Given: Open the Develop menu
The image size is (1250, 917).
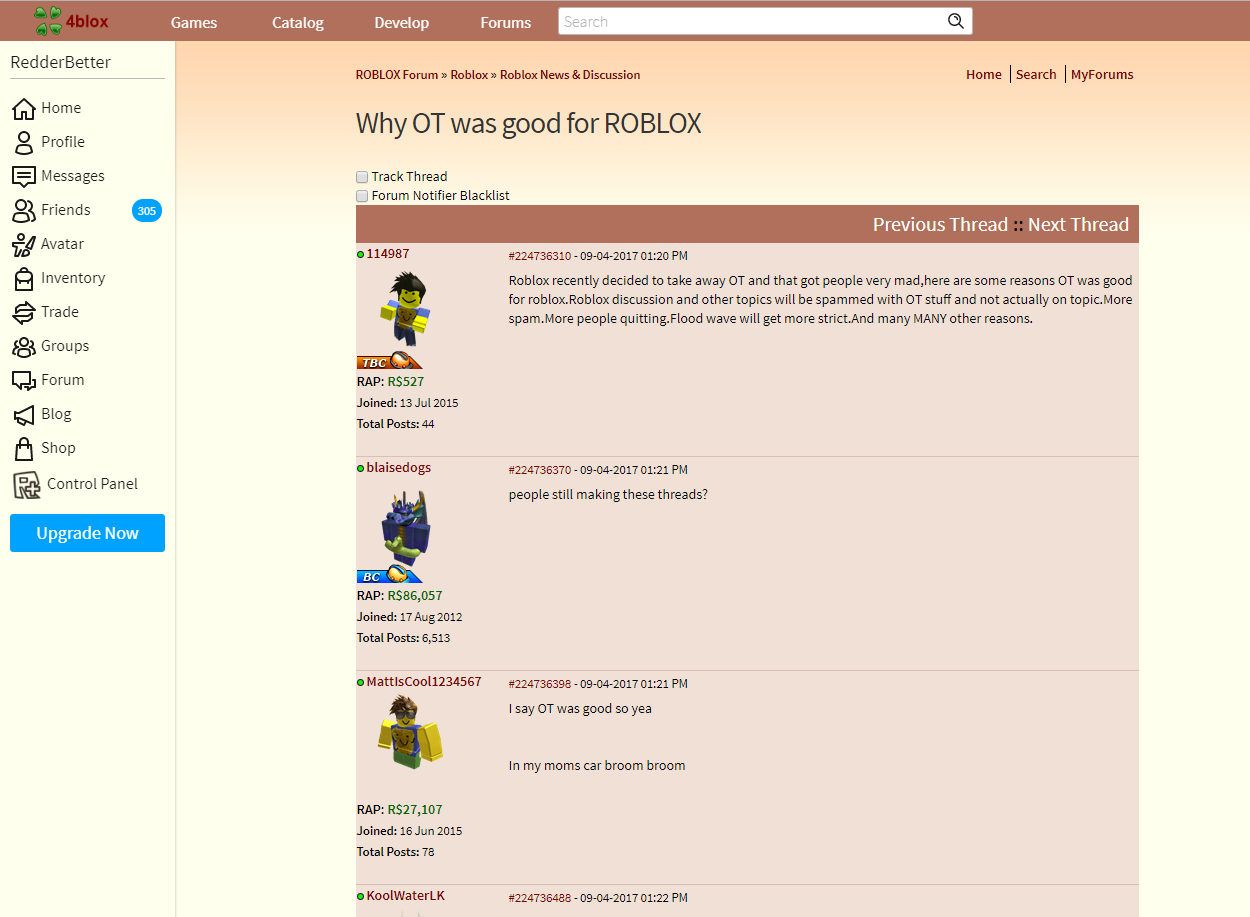Looking at the screenshot, I should tap(402, 22).
